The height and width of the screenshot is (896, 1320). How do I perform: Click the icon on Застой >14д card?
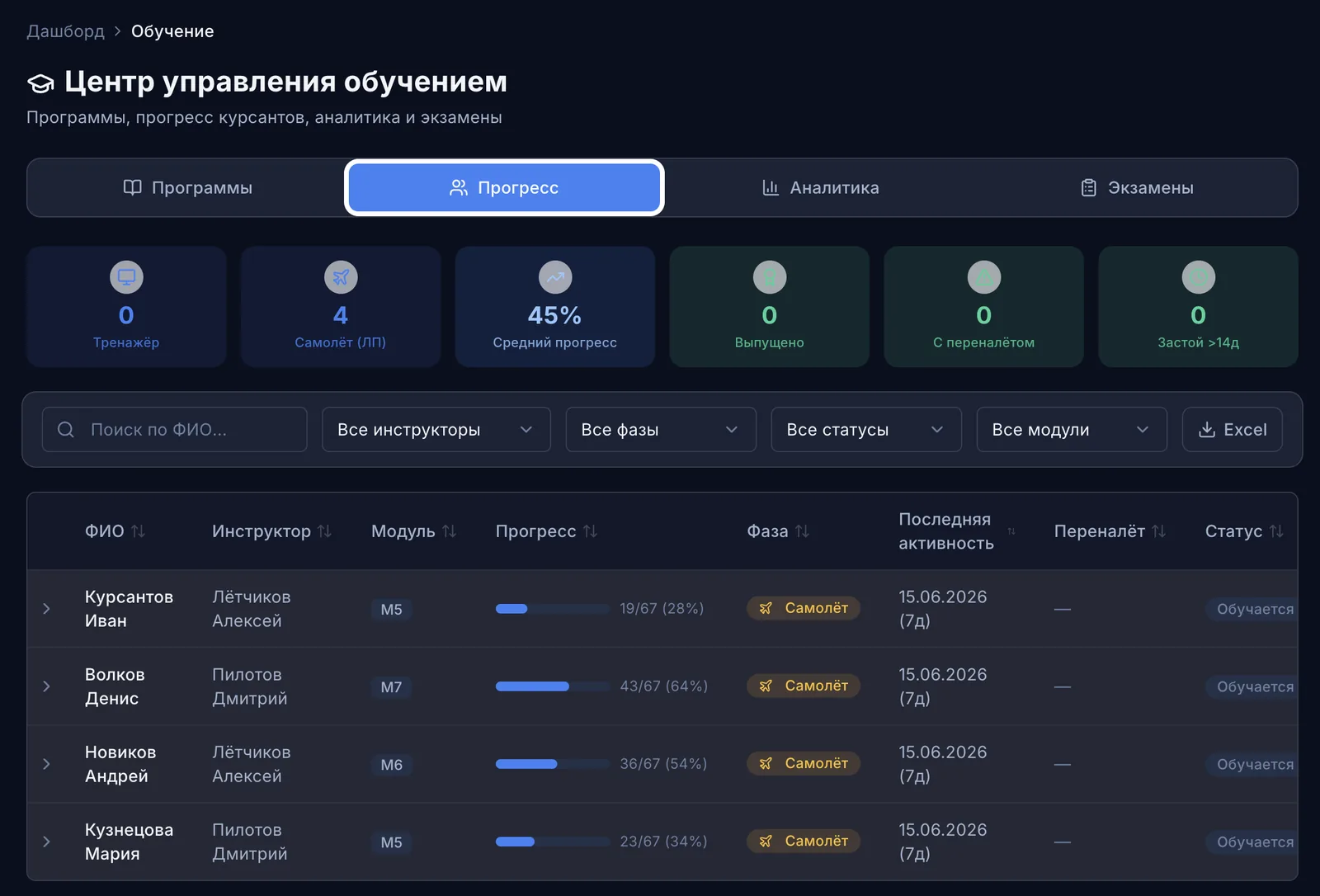coord(1199,277)
